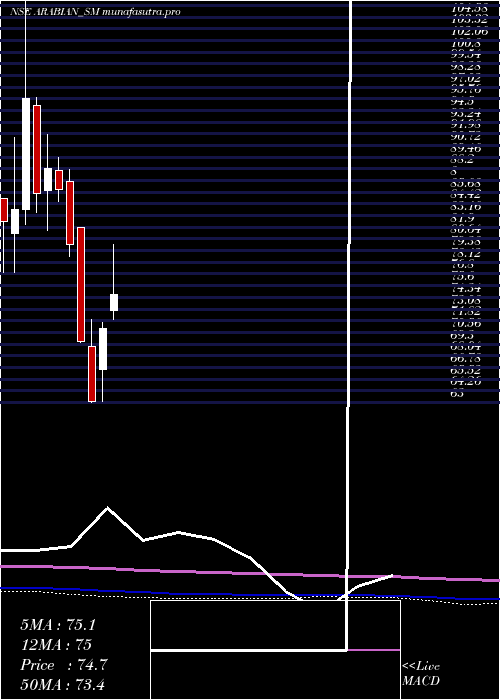Click the lowest axis label 63
The image size is (500, 700).
tap(457, 394)
